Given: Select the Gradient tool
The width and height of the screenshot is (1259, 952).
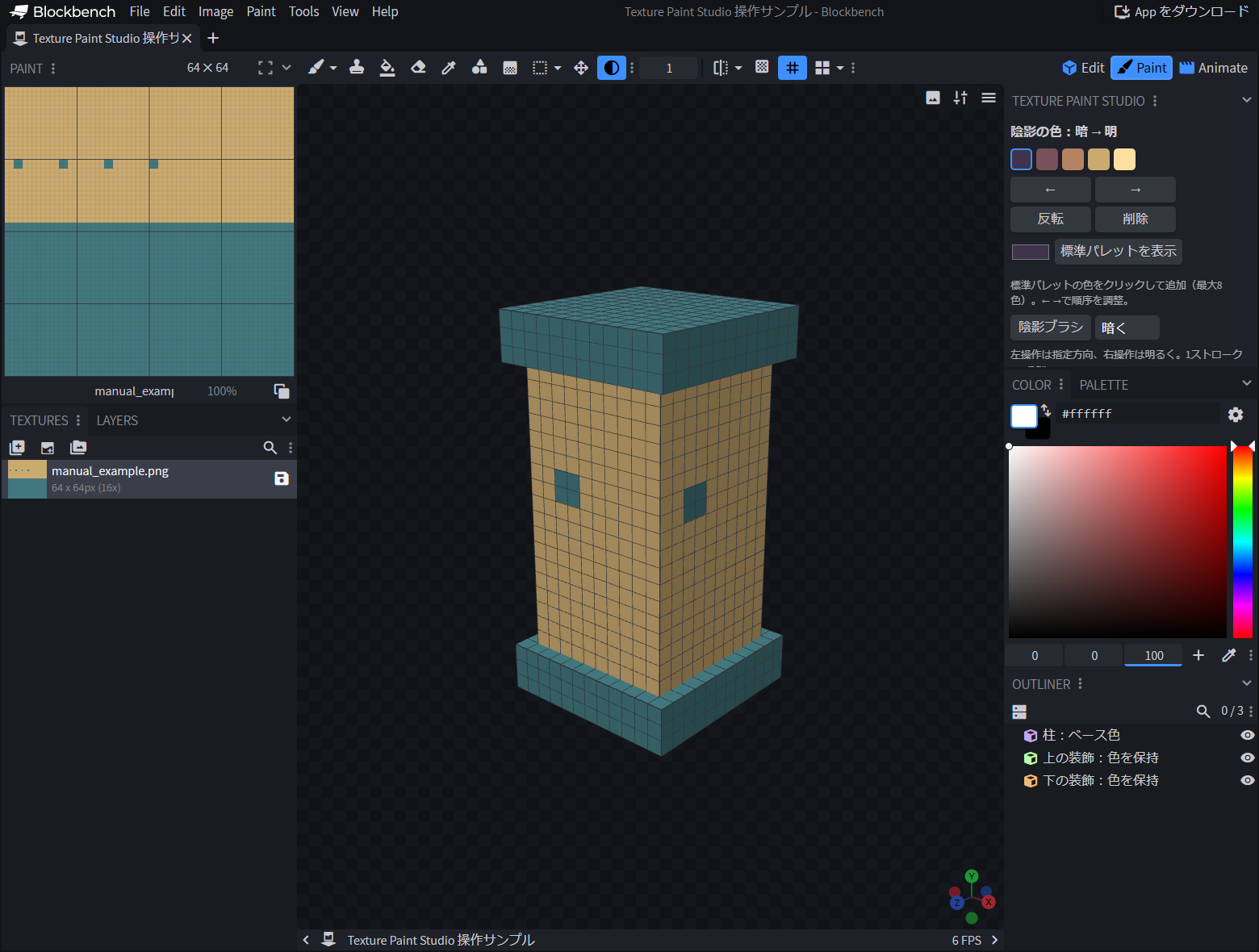Looking at the screenshot, I should [510, 68].
